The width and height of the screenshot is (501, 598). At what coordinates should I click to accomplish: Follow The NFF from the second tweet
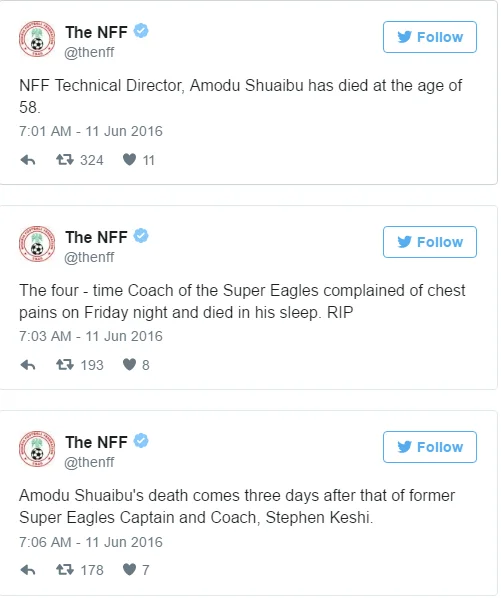pos(430,242)
